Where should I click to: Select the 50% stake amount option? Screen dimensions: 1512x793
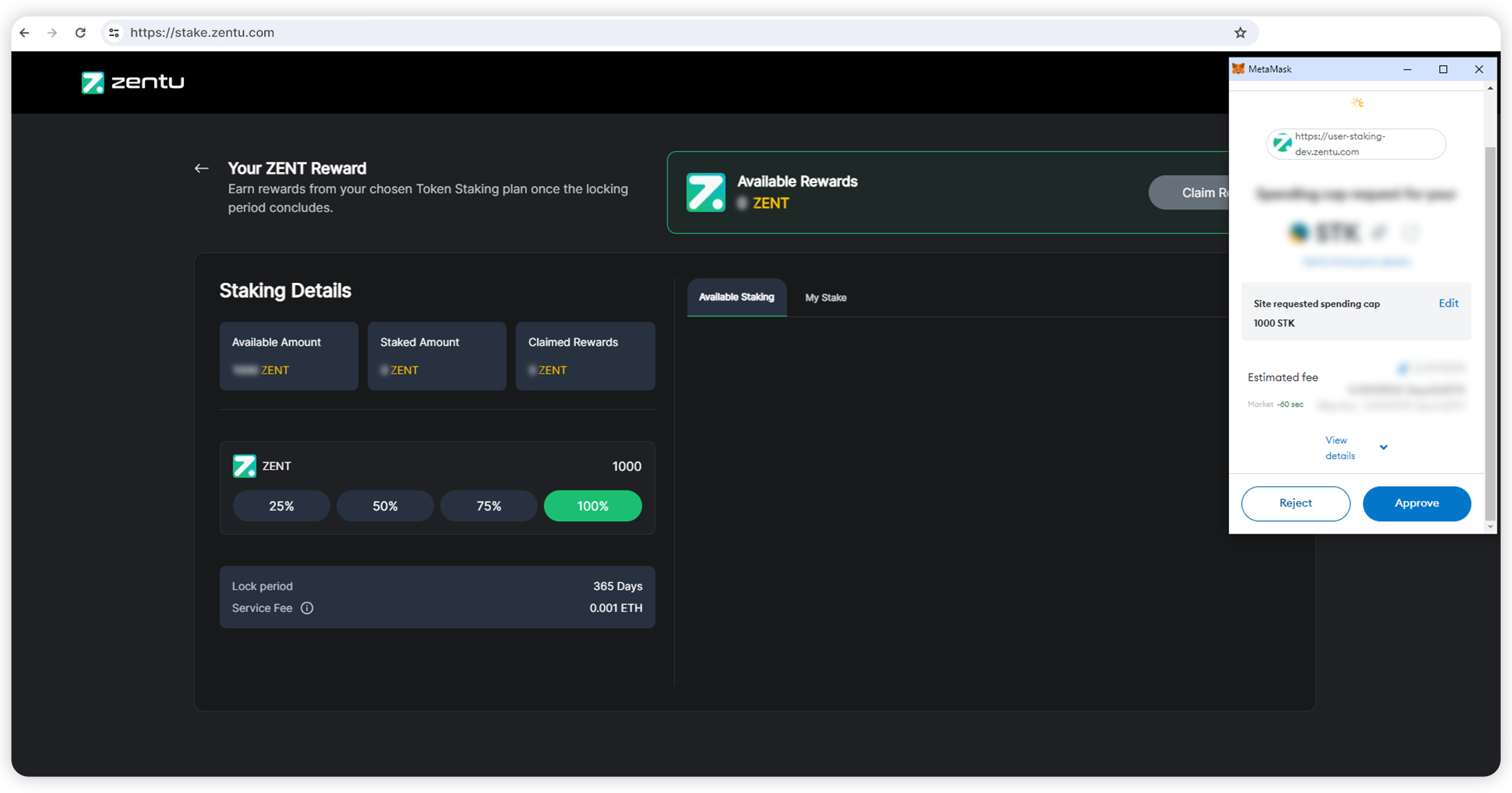pyautogui.click(x=385, y=506)
